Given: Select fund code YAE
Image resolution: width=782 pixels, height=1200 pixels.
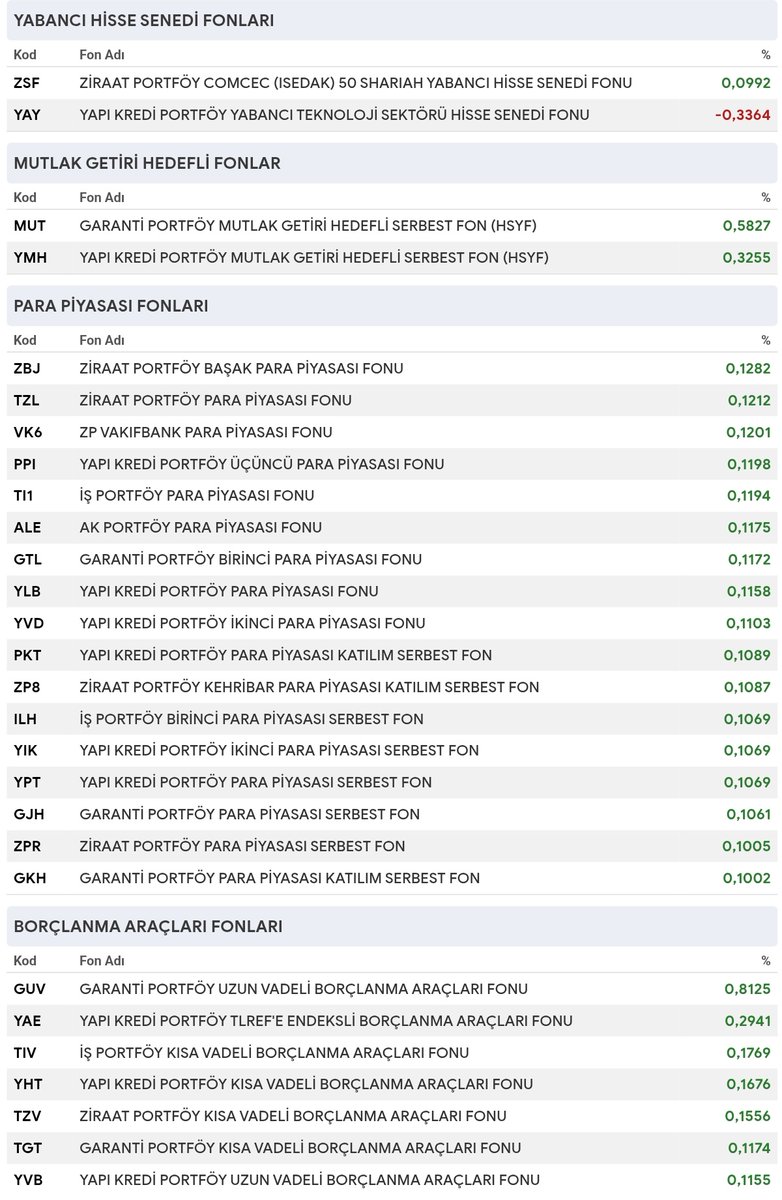Looking at the screenshot, I should (27, 1022).
